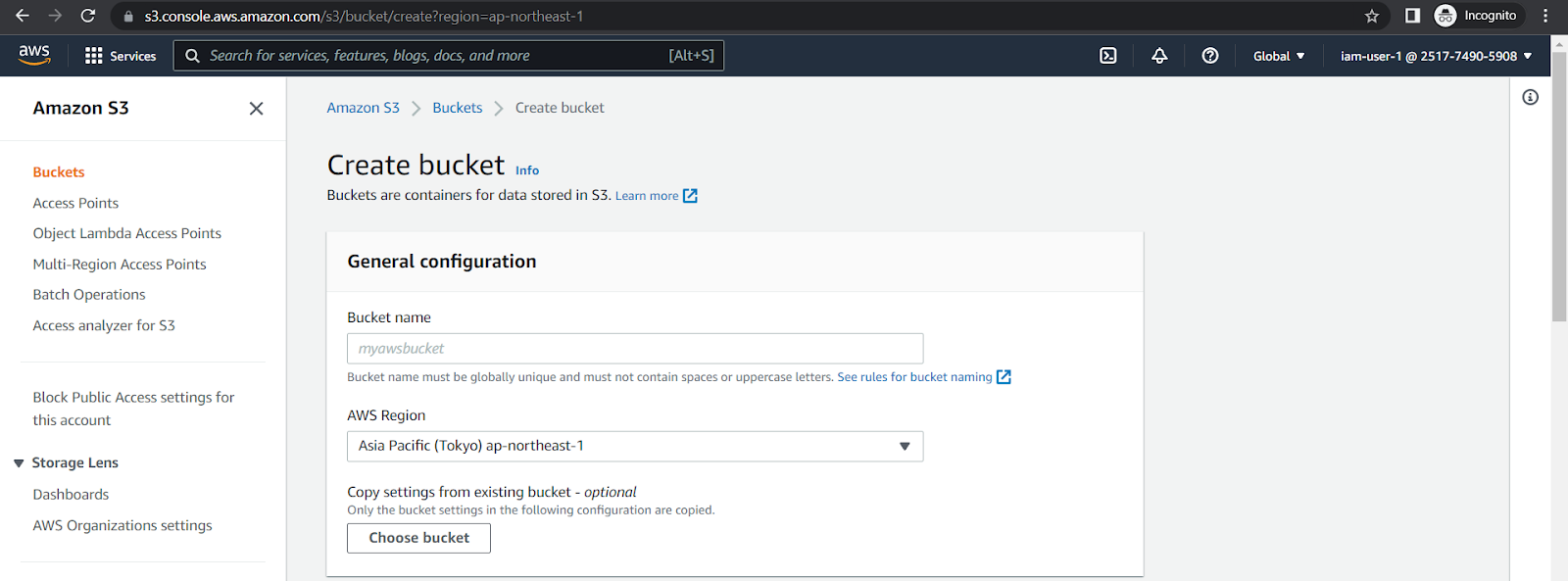Open the AWS Region select box
This screenshot has height=581, width=1568.
635,446
